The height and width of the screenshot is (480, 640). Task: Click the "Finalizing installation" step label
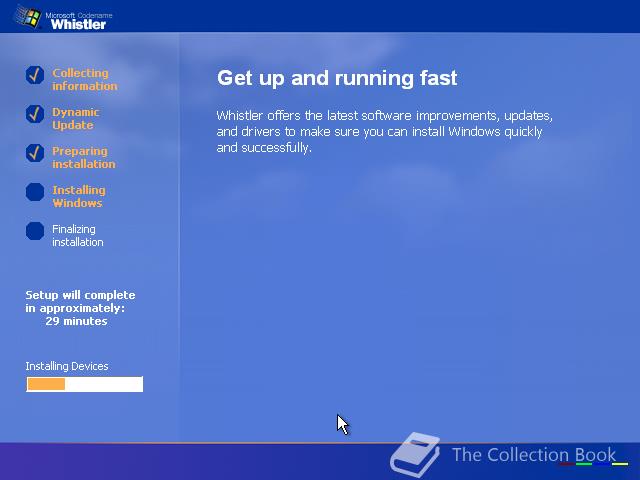(78, 236)
